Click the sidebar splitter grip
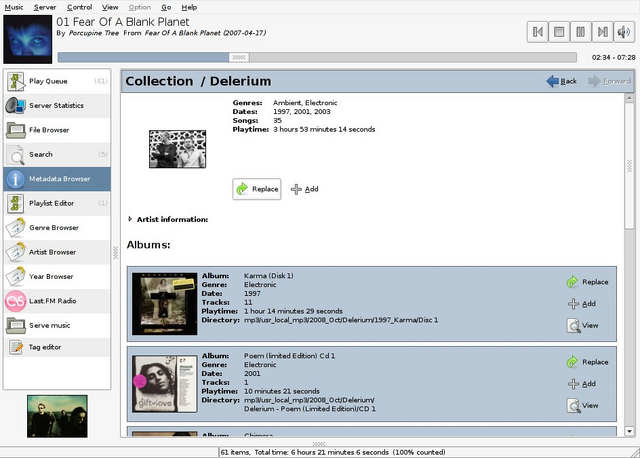Image resolution: width=640 pixels, height=458 pixels. pyautogui.click(x=116, y=253)
